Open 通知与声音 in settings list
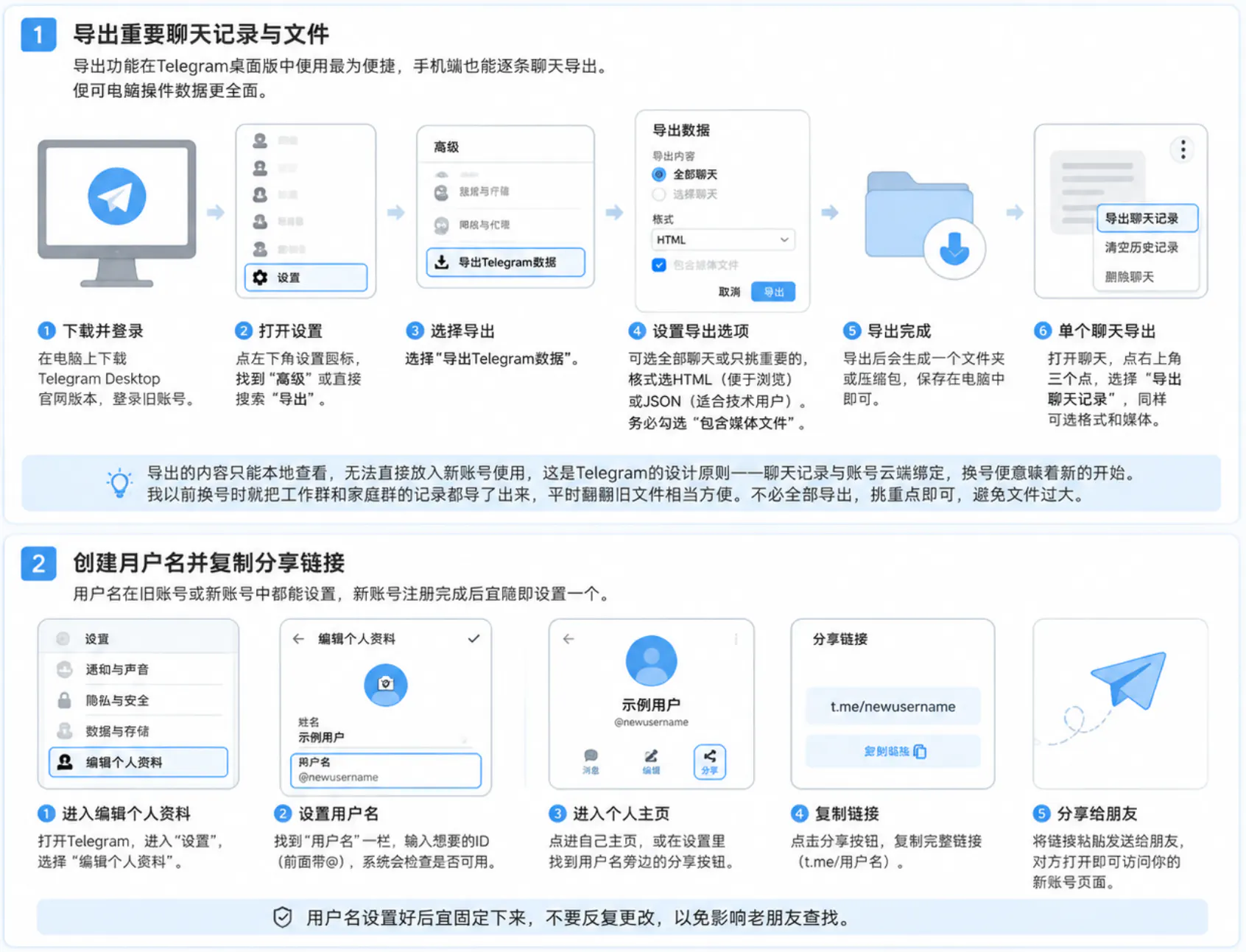This screenshot has height=952, width=1246. (x=138, y=669)
